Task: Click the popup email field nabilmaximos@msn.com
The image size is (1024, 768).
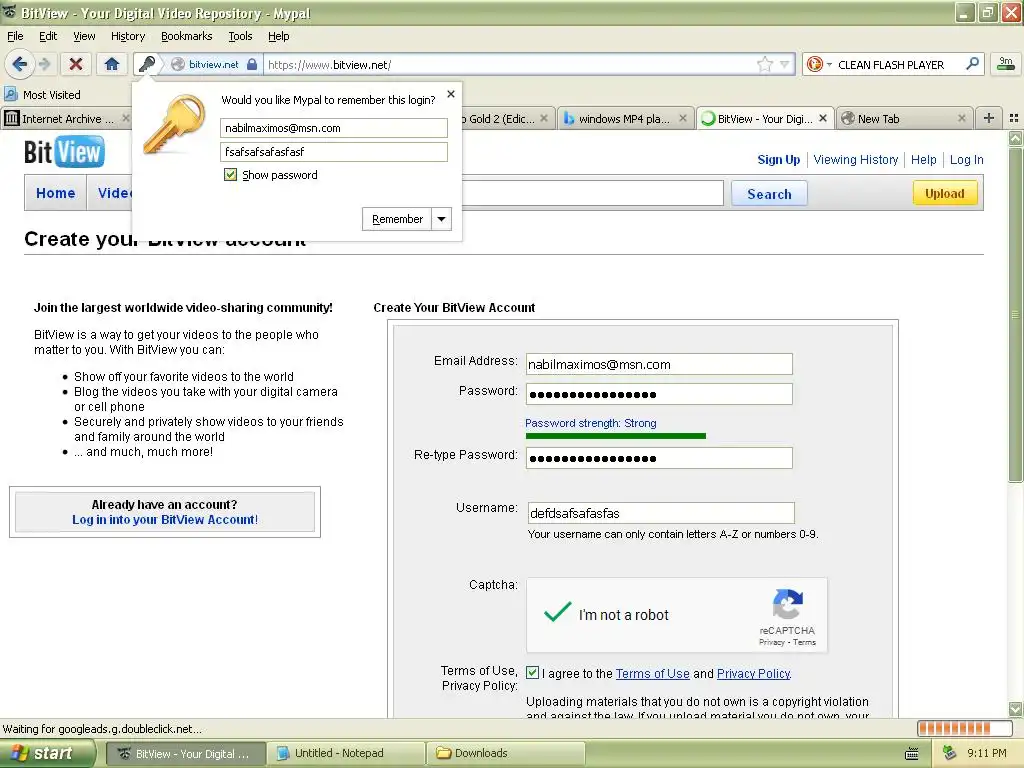Action: pyautogui.click(x=334, y=128)
